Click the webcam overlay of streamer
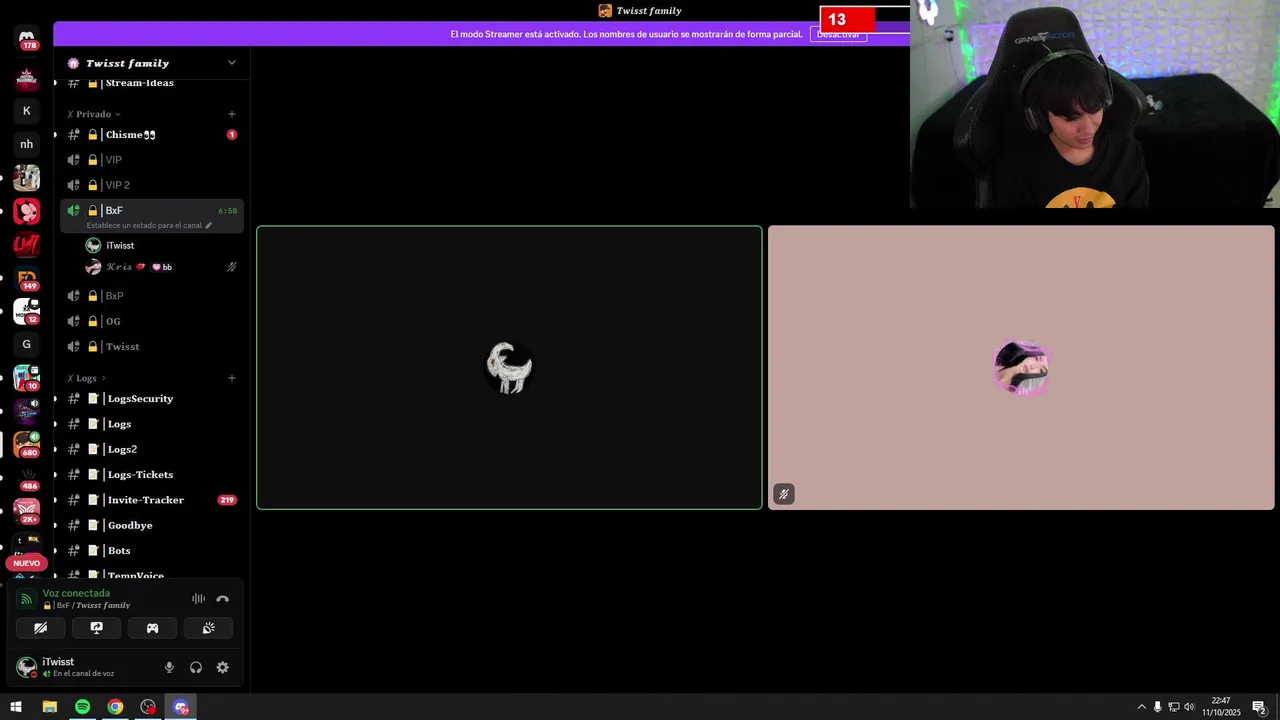The height and width of the screenshot is (720, 1280). click(1095, 104)
